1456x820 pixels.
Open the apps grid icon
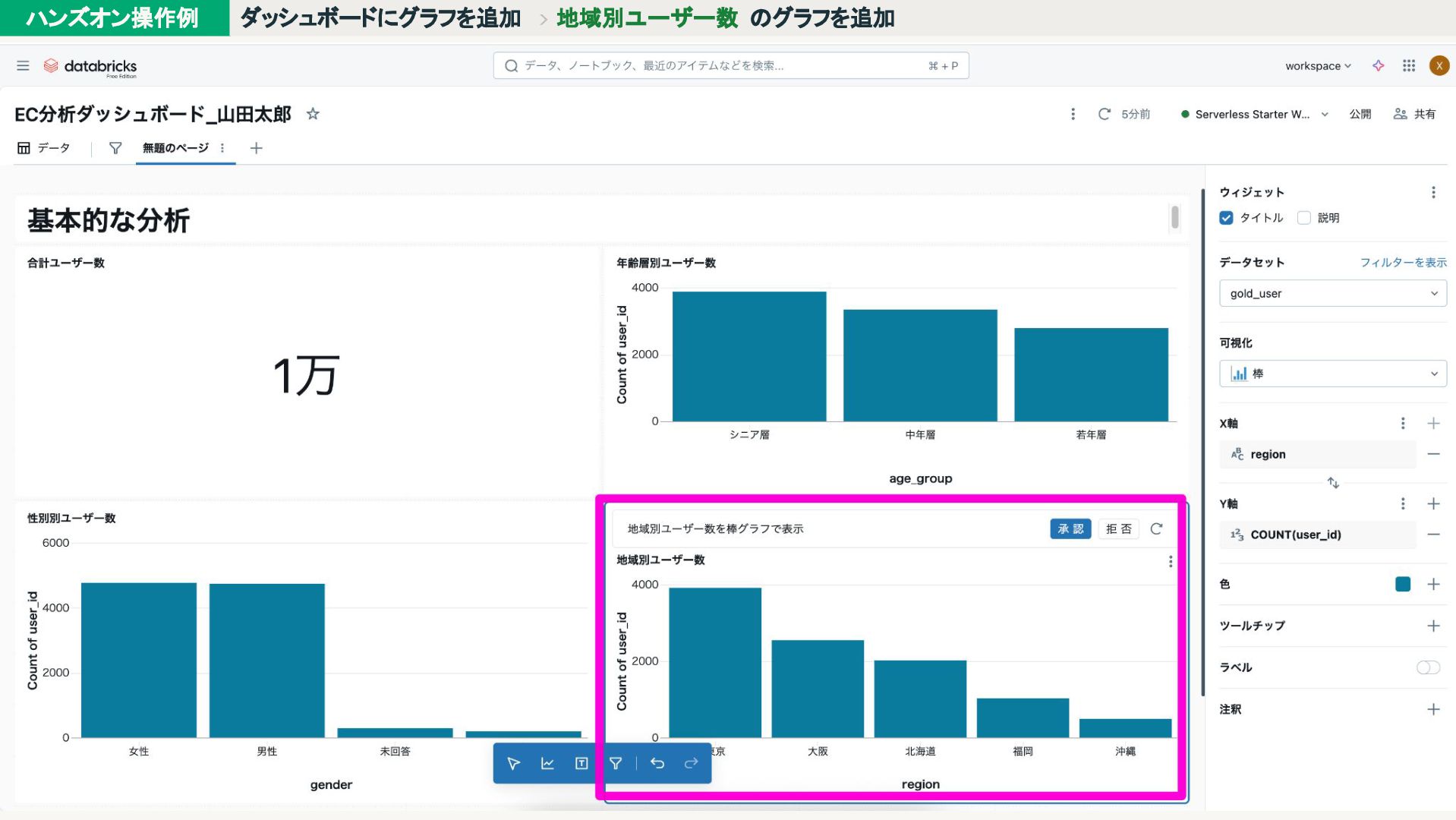click(1409, 66)
